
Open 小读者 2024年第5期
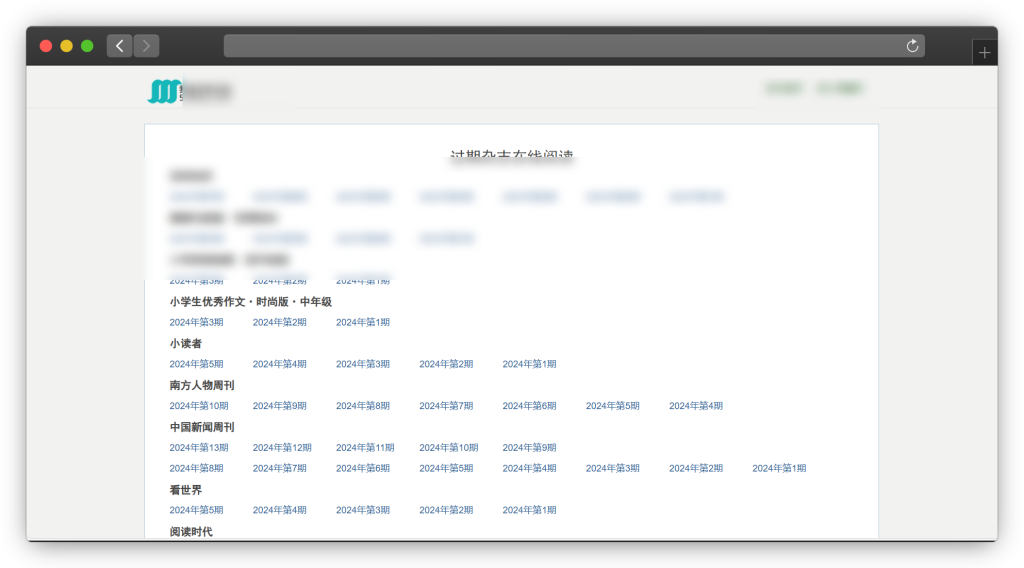click(x=196, y=364)
